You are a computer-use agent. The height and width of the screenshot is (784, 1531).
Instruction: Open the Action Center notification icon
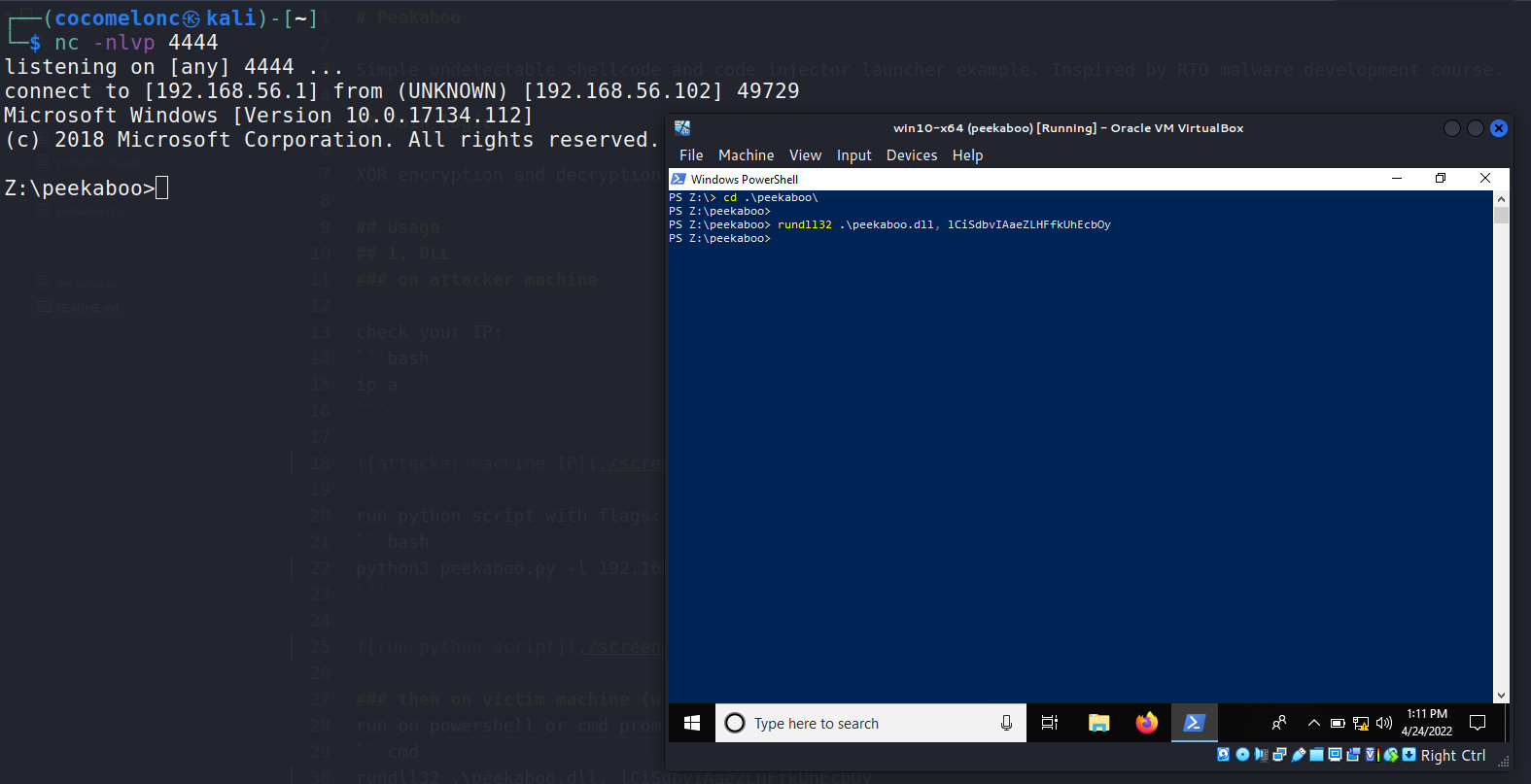[1478, 723]
